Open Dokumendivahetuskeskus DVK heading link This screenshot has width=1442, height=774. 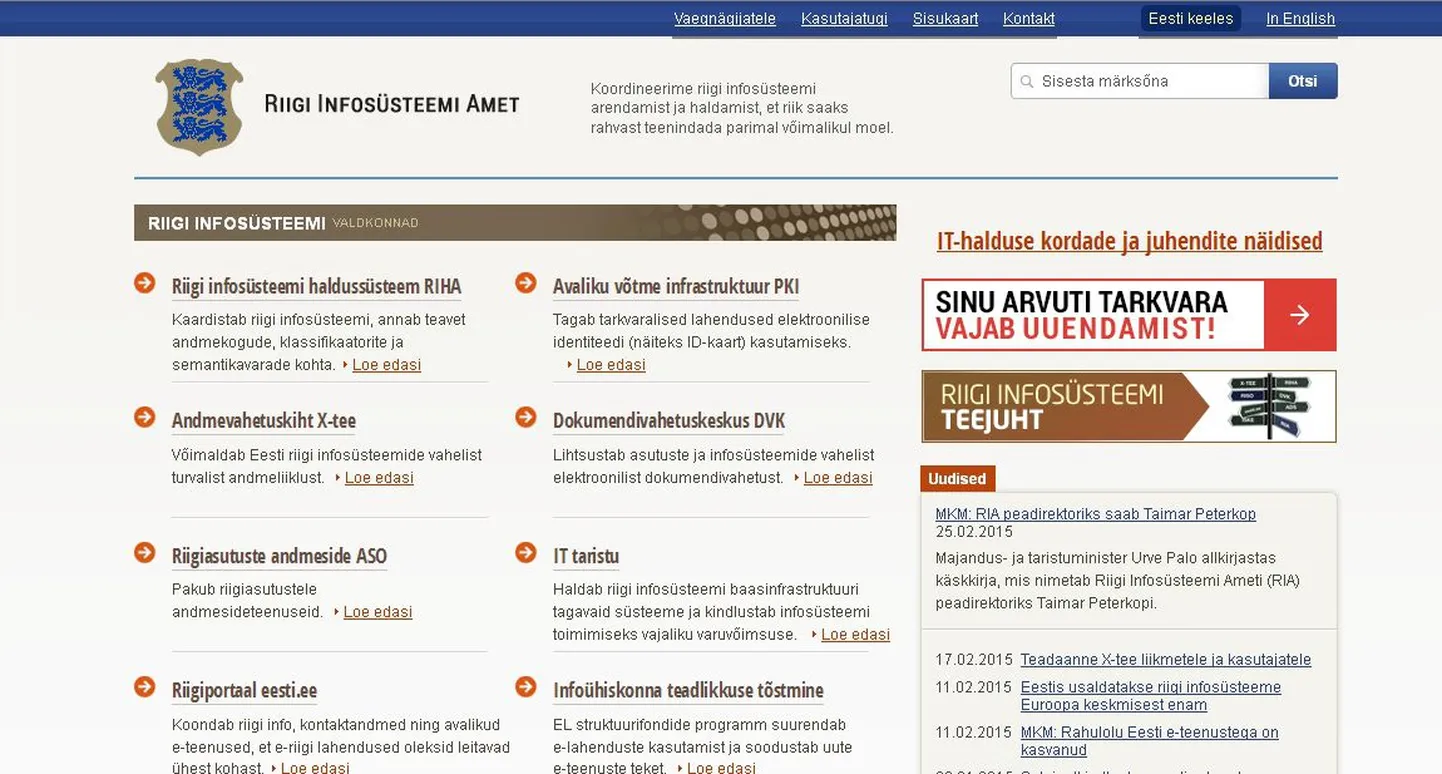coord(669,421)
